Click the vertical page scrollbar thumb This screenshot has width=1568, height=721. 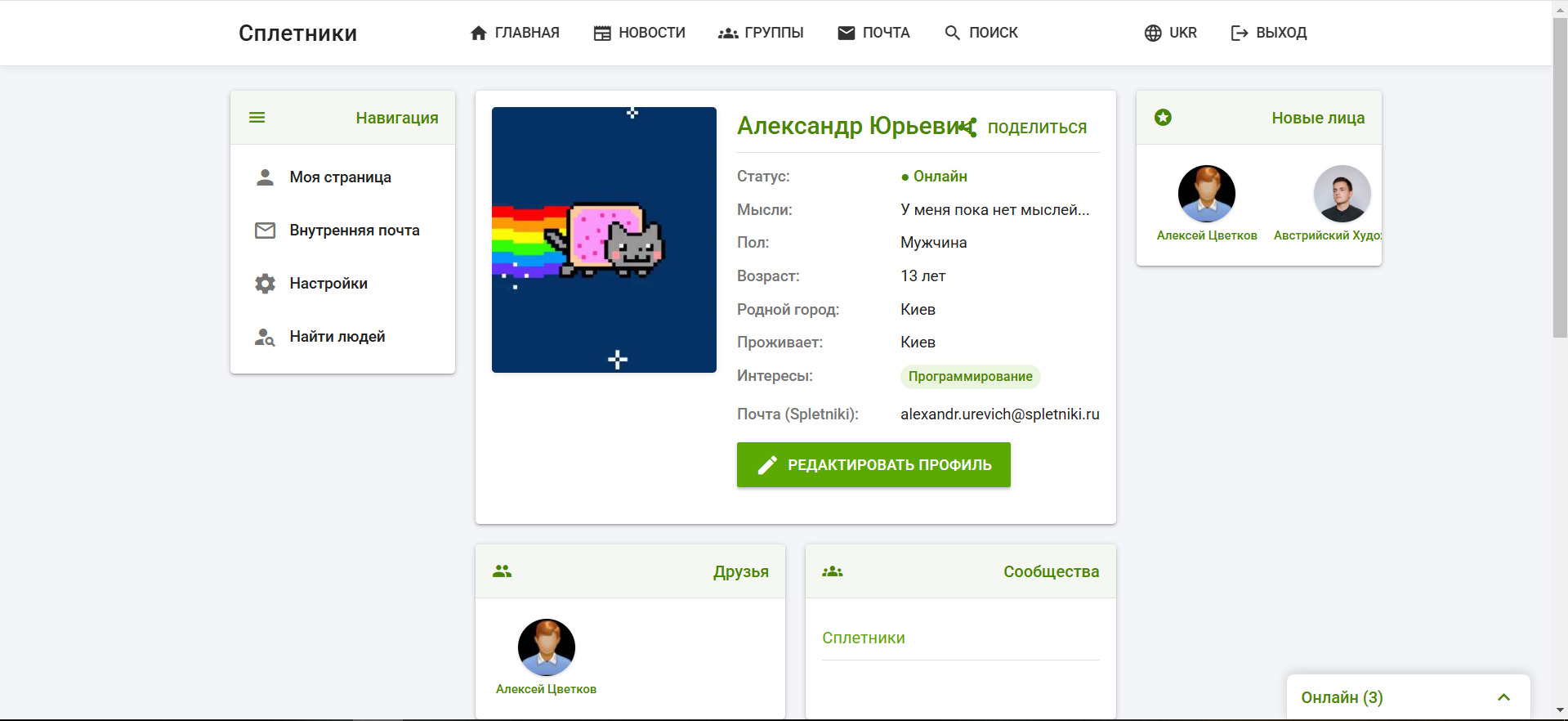[x=1560, y=176]
